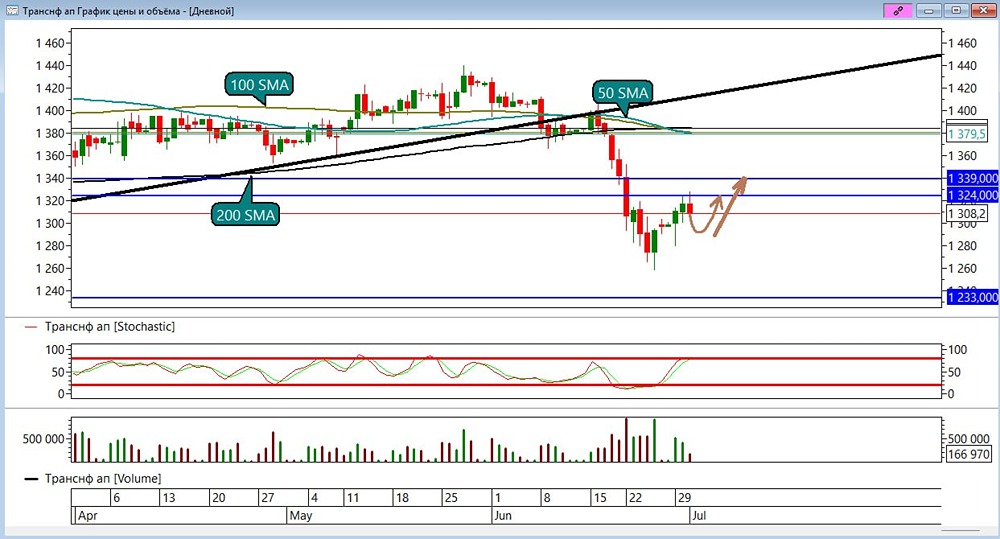Select the hand-drawn brown arrow annotation
1000x539 pixels.
click(717, 206)
